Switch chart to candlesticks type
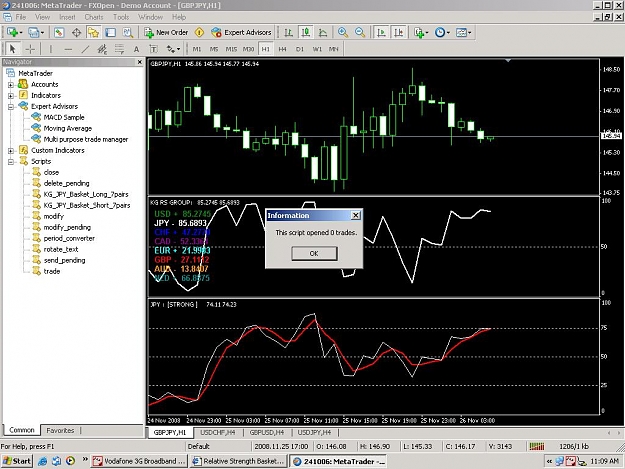Image resolution: width=625 pixels, height=469 pixels. 306,32
